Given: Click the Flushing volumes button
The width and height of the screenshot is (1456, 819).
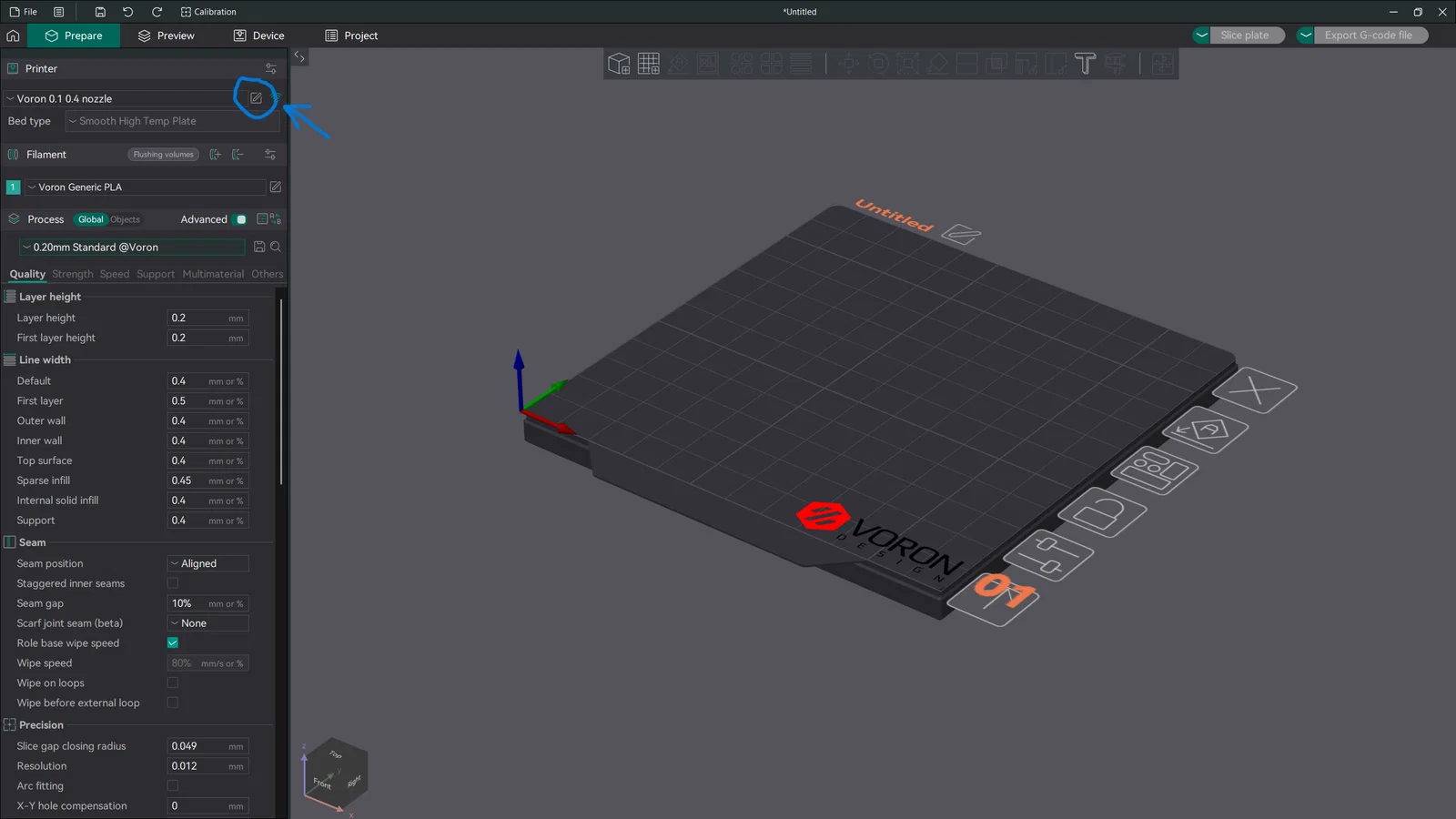Looking at the screenshot, I should click(164, 155).
